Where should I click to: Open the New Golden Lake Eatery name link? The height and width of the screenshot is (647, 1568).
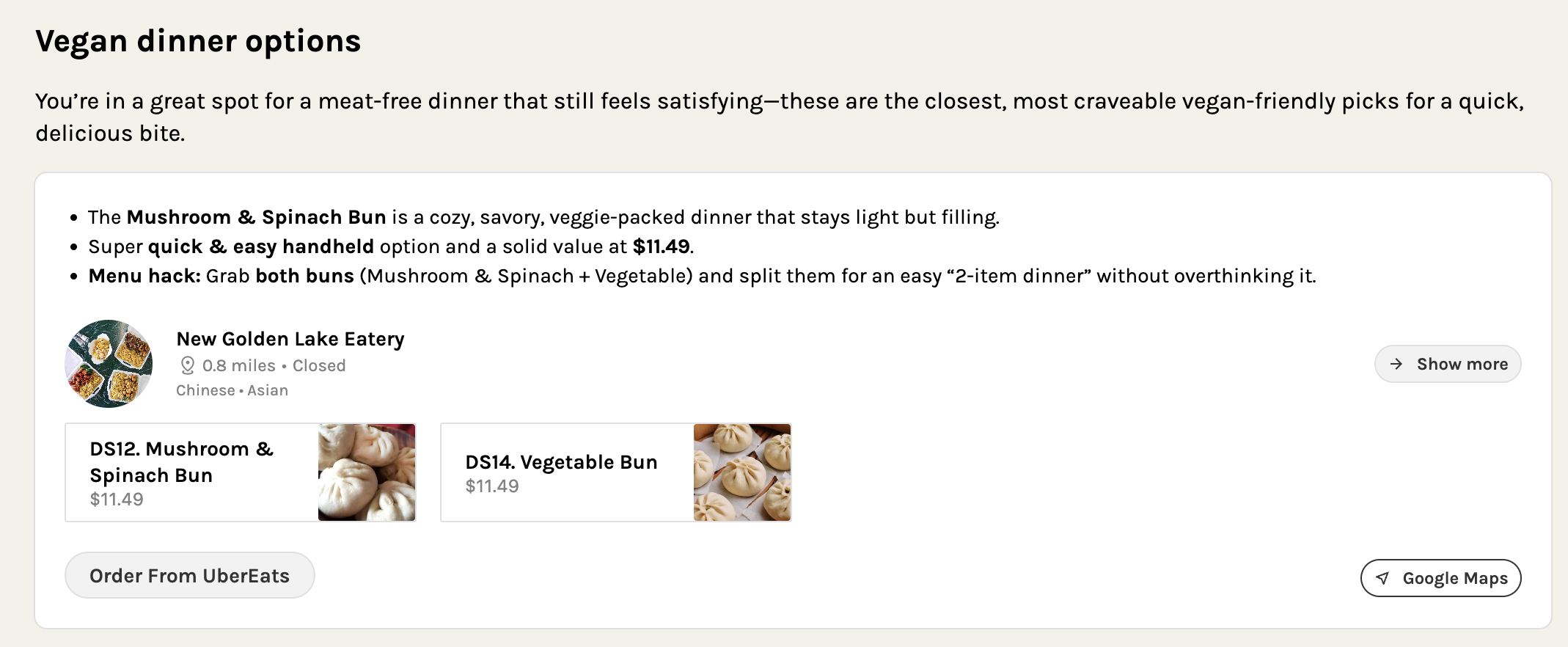tap(290, 339)
